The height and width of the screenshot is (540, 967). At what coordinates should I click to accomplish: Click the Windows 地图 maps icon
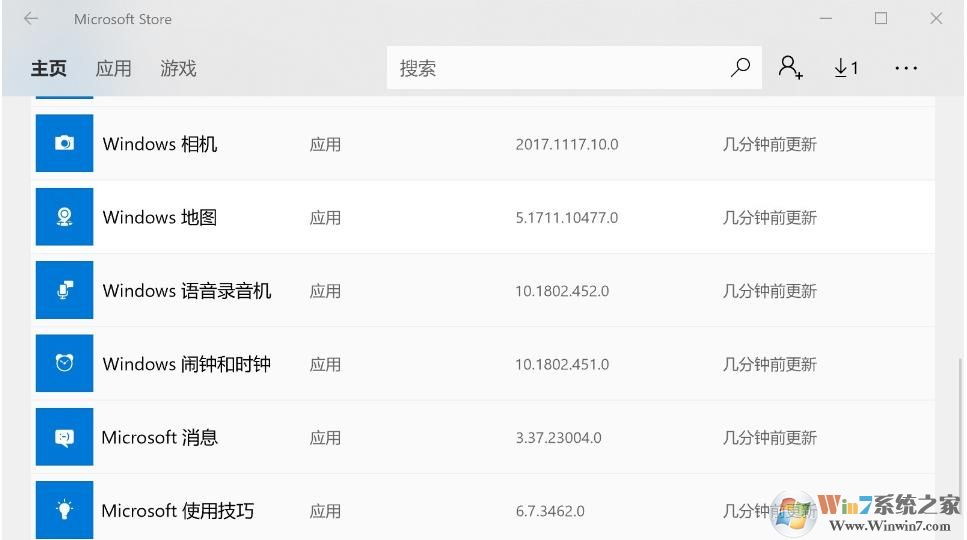click(x=64, y=216)
